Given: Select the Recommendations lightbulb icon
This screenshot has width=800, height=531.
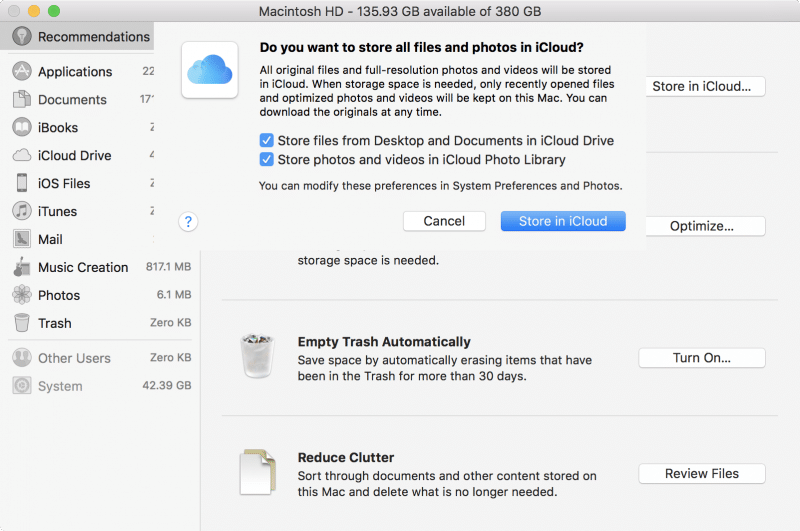Looking at the screenshot, I should click(x=21, y=36).
